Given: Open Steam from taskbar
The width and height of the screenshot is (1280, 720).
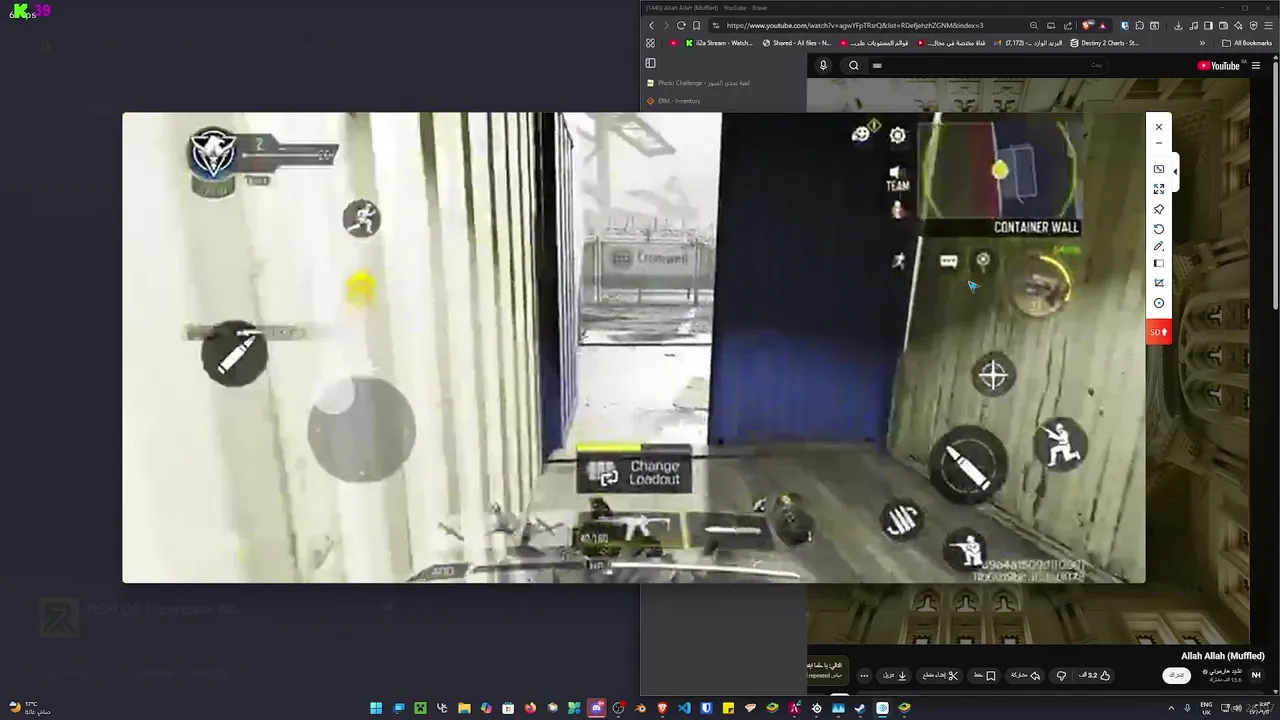Looking at the screenshot, I should click(860, 708).
